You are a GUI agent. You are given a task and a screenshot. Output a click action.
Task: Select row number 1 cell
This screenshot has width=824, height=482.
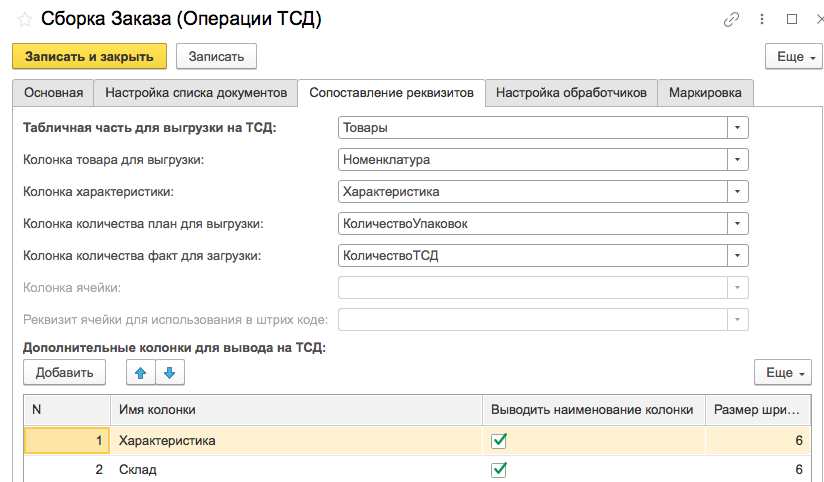(x=67, y=440)
